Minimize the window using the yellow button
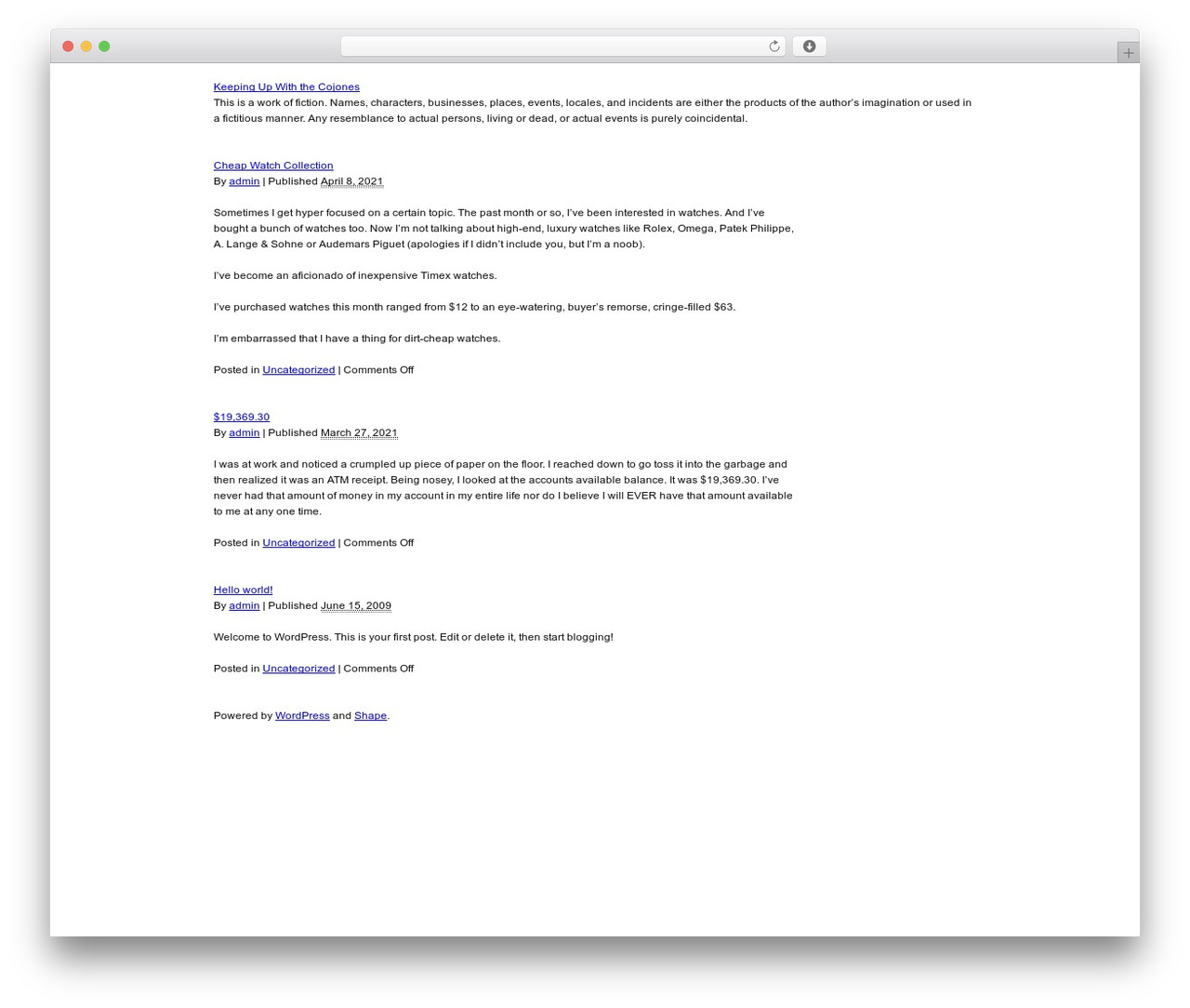 tap(86, 46)
